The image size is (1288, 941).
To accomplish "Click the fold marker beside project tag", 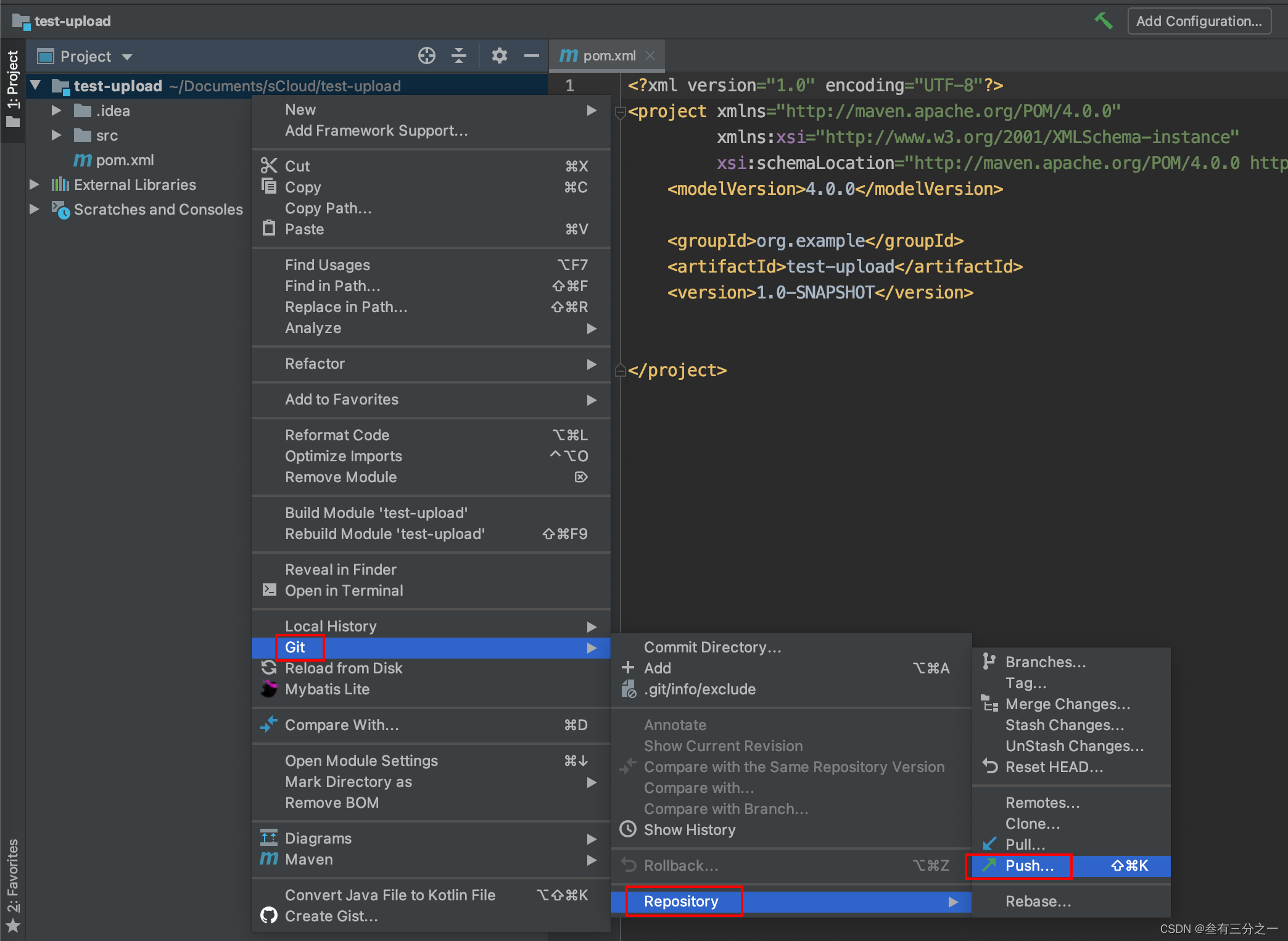I will coord(621,112).
